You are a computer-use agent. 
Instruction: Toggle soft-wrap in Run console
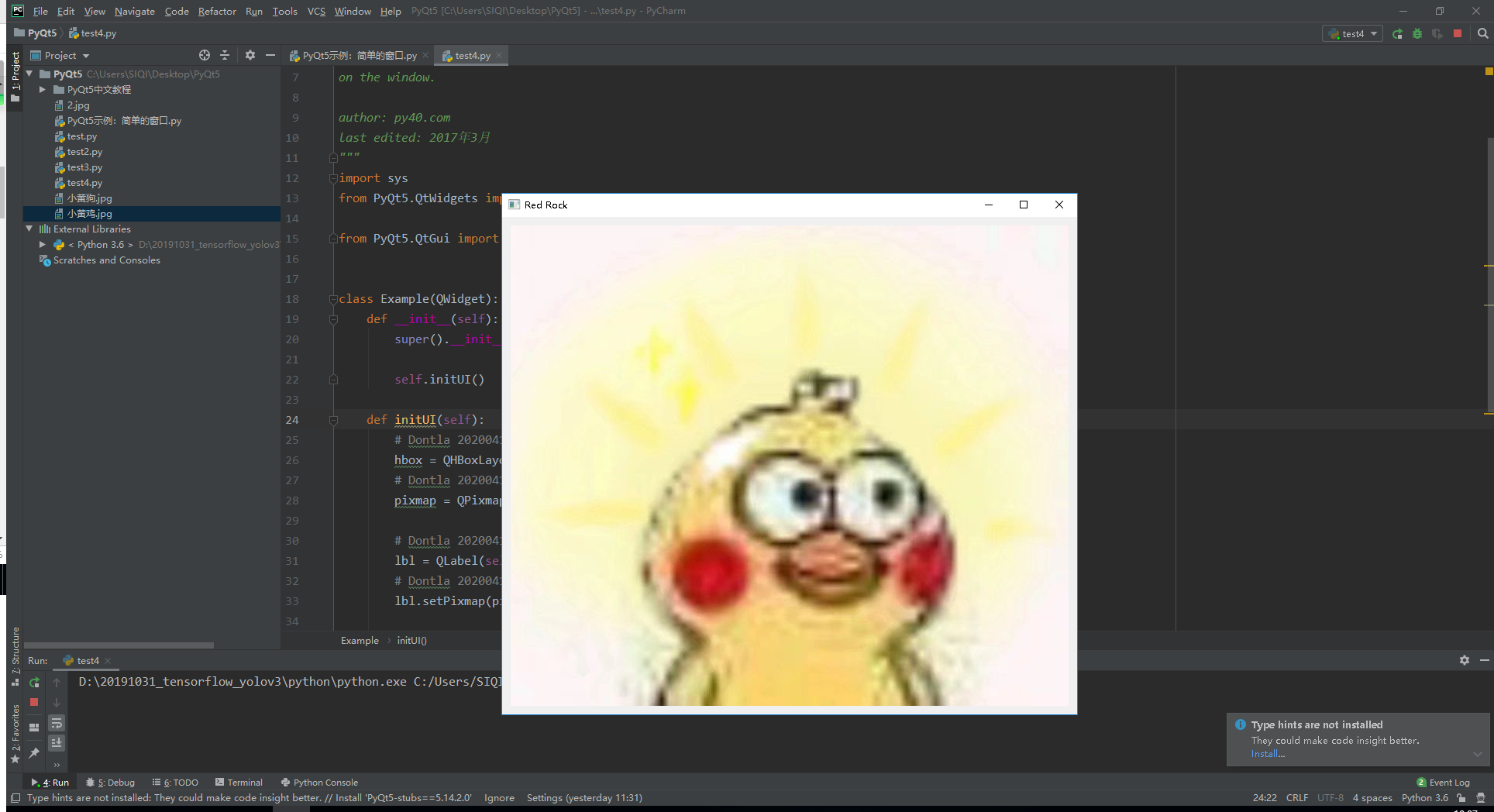click(x=57, y=723)
